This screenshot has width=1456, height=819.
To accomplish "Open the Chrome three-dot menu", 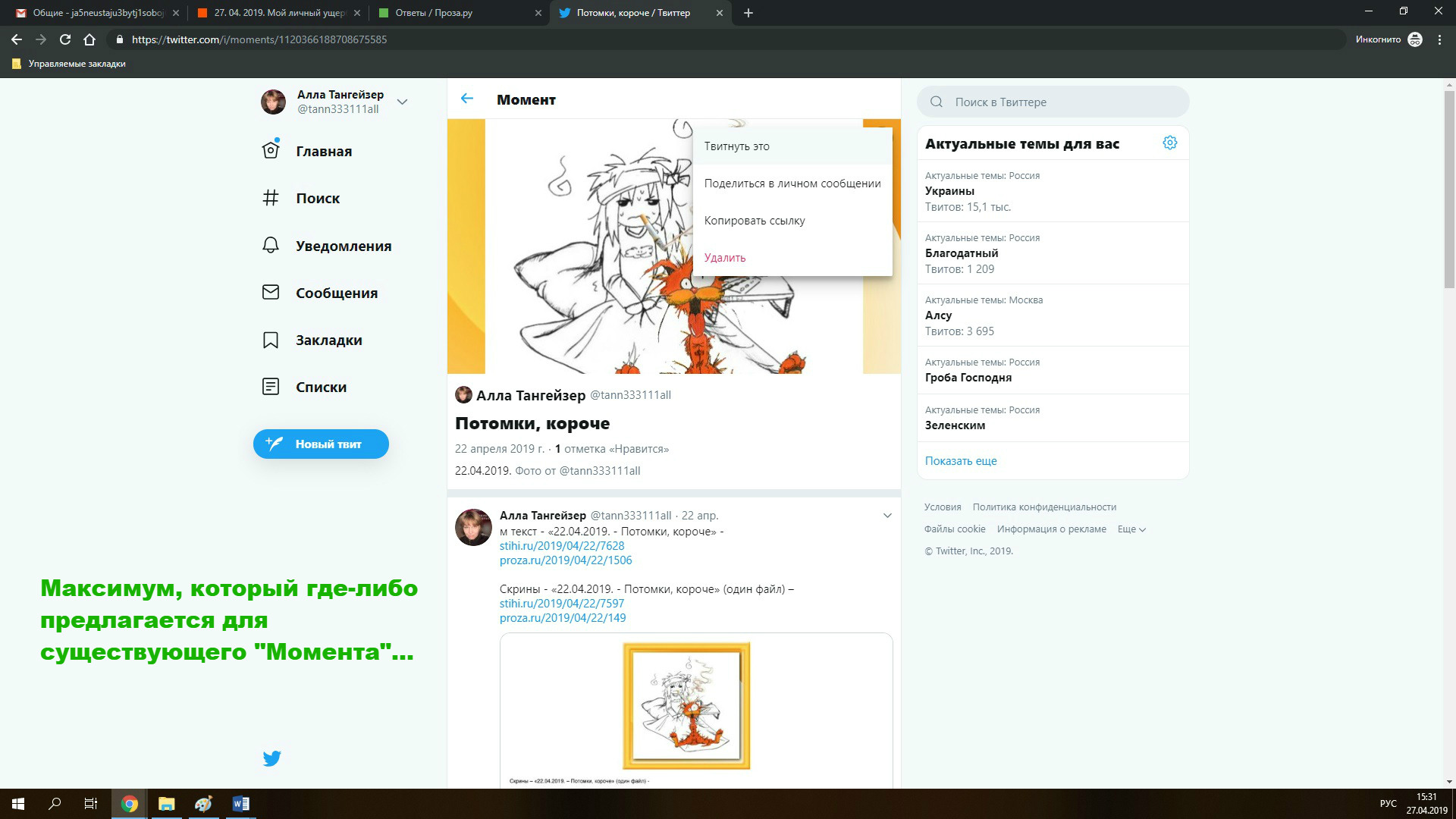I will [1439, 39].
